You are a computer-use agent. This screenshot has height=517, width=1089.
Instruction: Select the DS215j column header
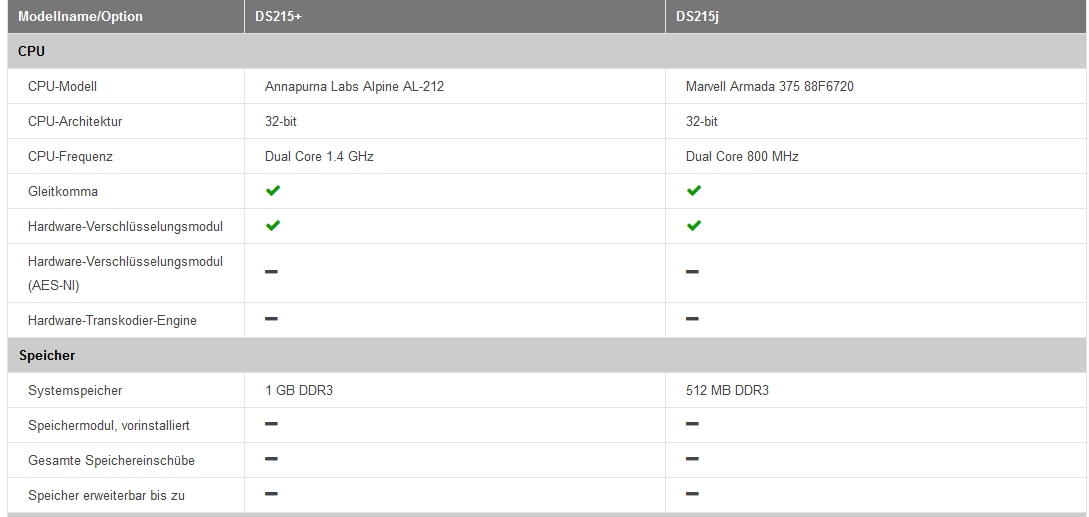tap(876, 17)
